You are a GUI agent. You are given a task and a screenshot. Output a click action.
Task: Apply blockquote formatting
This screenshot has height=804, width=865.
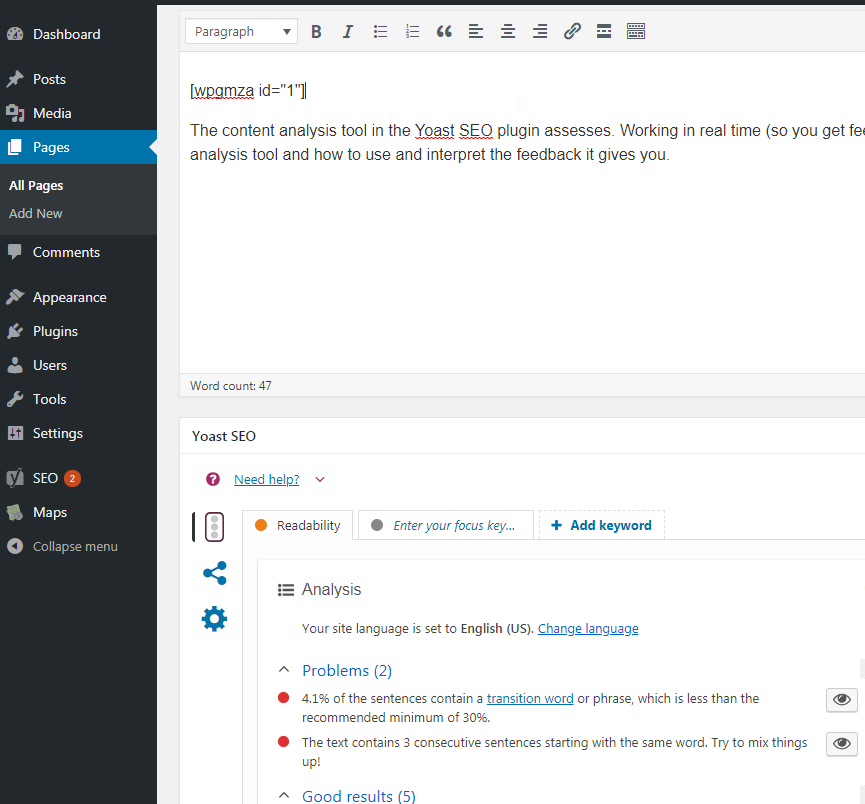click(444, 31)
